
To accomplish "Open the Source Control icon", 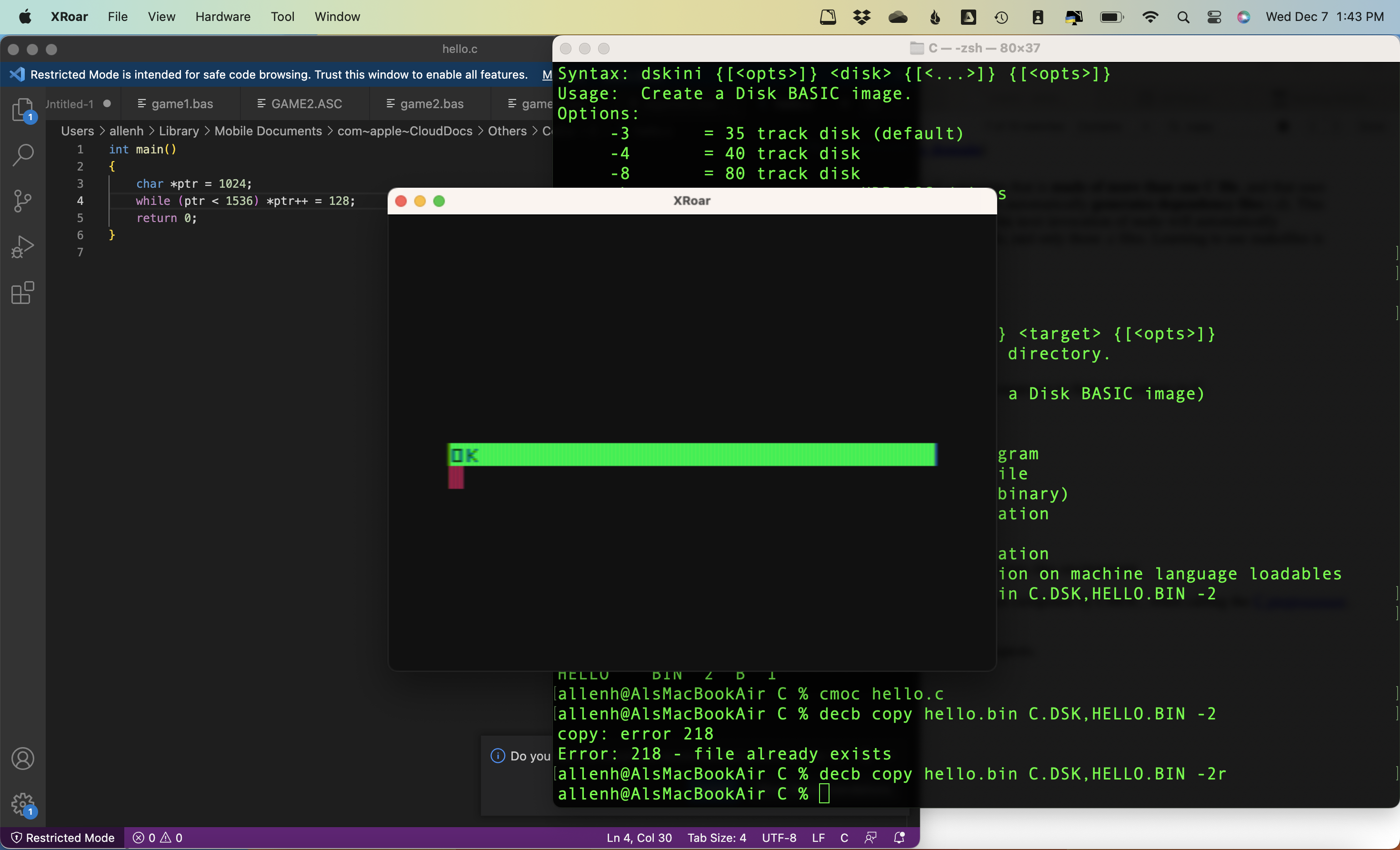I will (x=23, y=201).
